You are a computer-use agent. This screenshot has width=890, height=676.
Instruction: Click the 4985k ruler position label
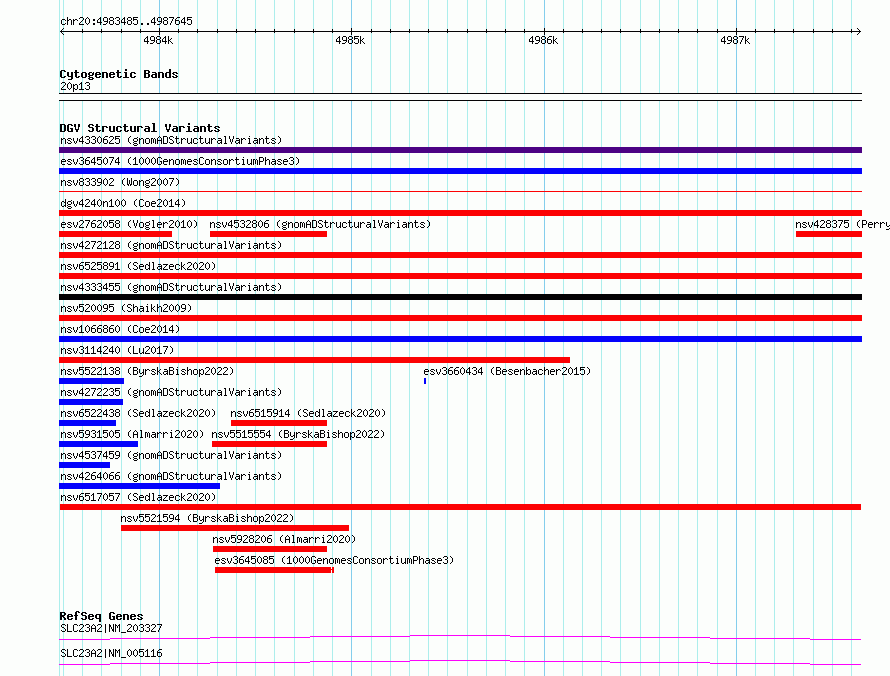point(350,40)
